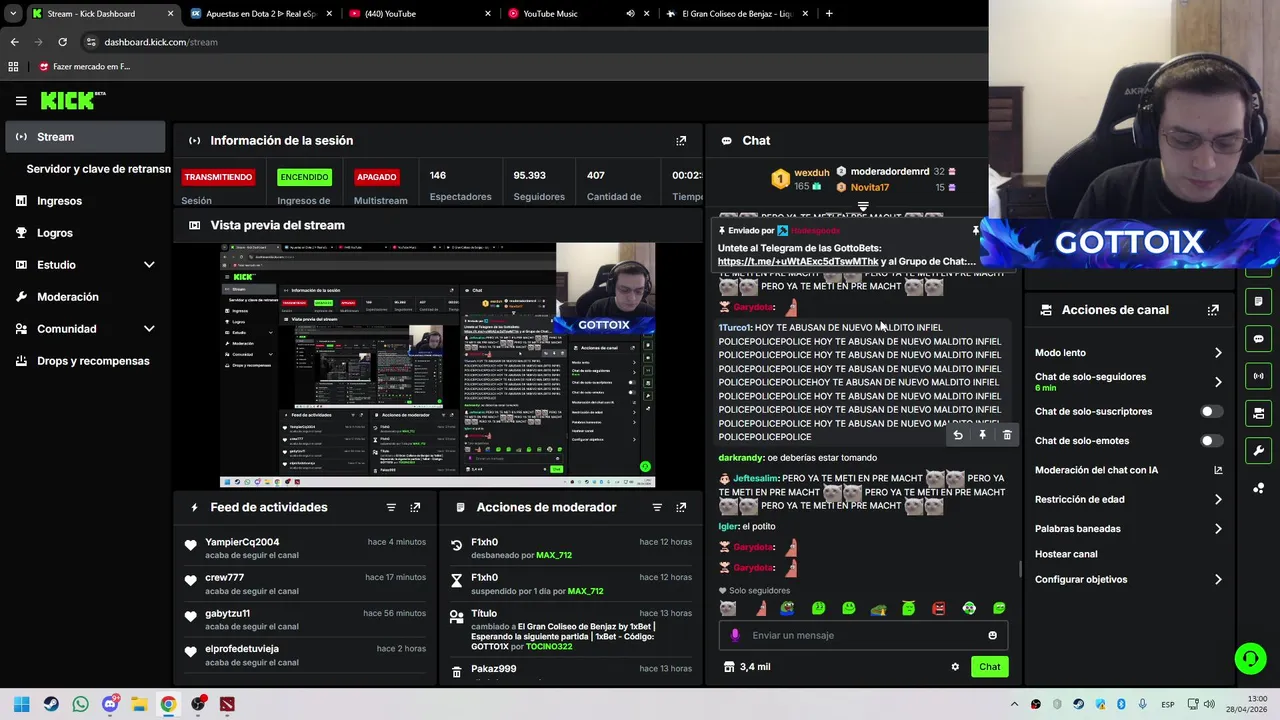The height and width of the screenshot is (720, 1280).
Task: Open the Acciones de moderador filter
Action: 657,508
